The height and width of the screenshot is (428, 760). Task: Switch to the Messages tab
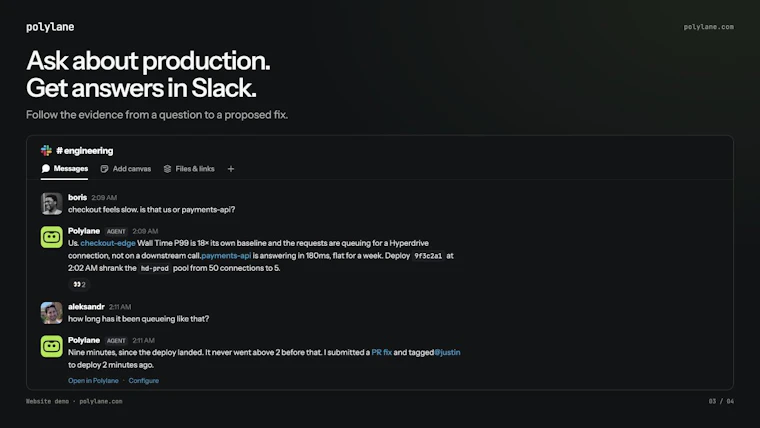coord(64,169)
